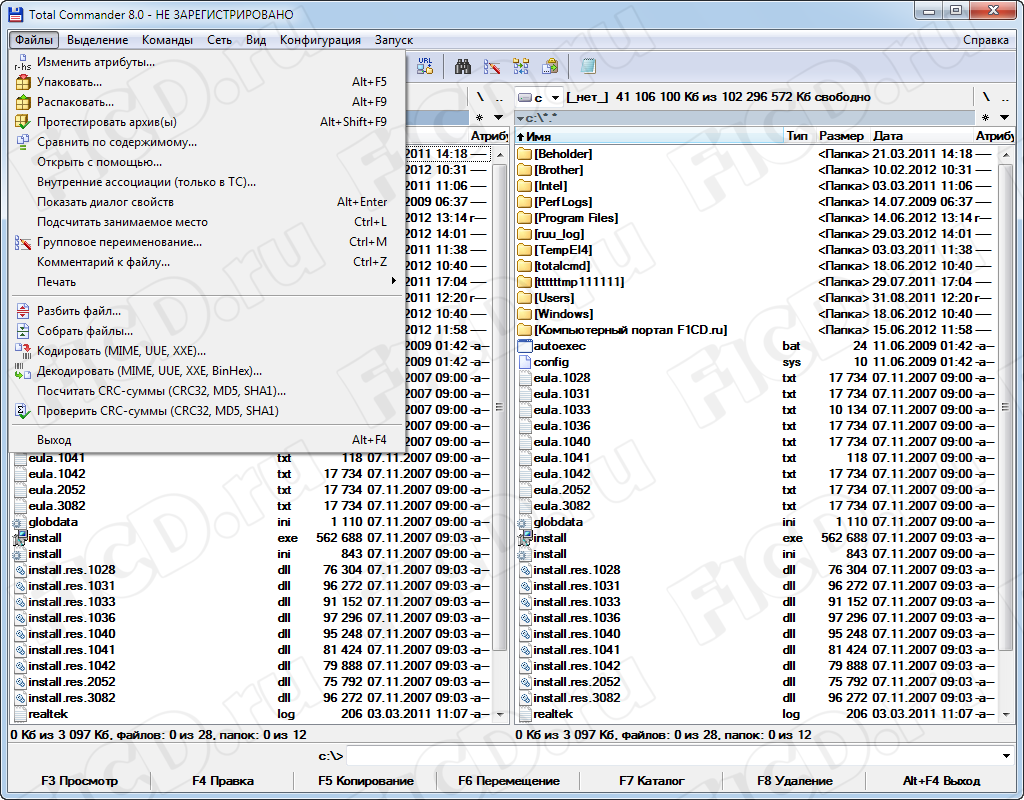Open the command line history dropdown
Viewport: 1024px width, 800px height.
coord(1006,756)
